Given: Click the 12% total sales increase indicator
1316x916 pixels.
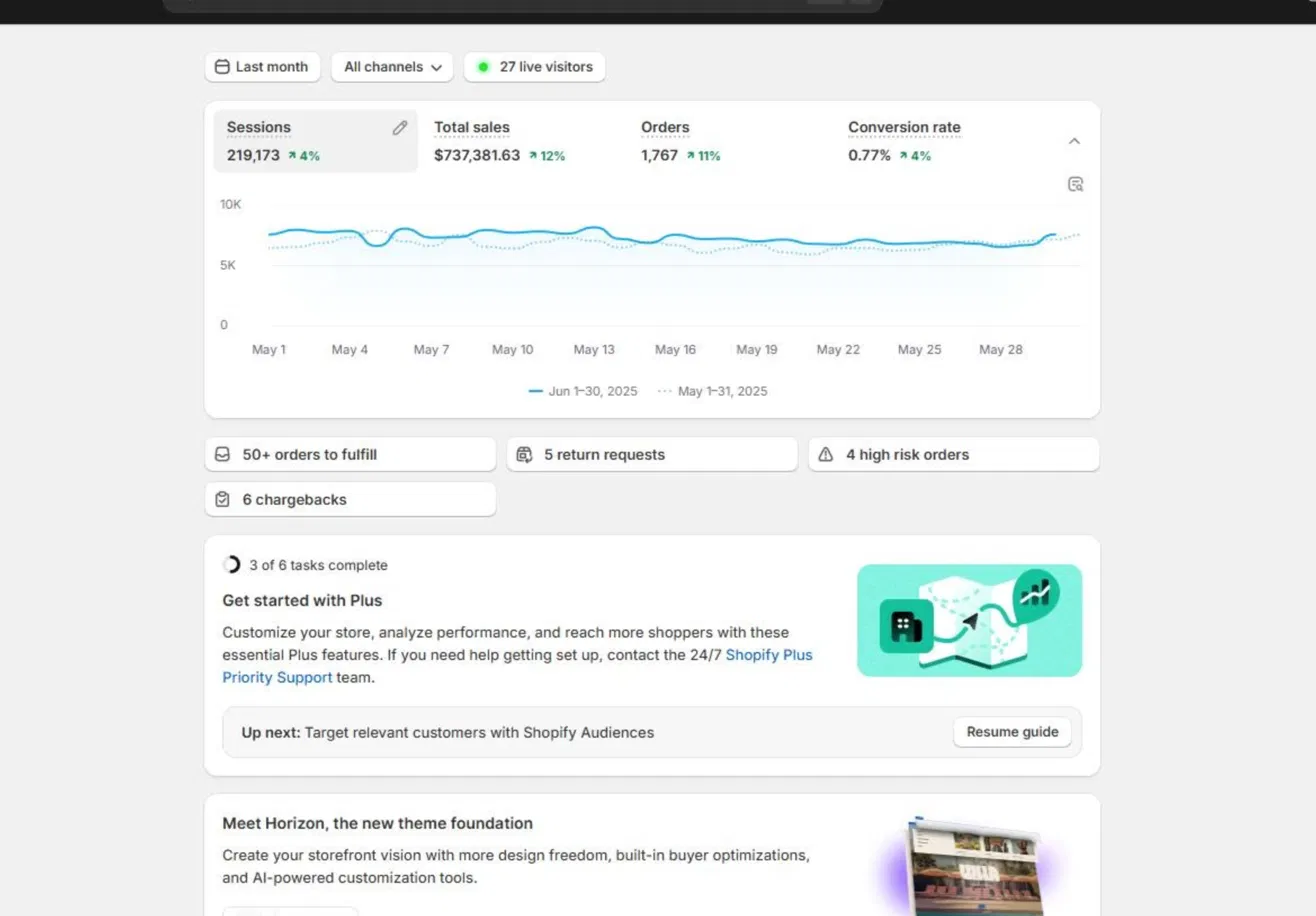Looking at the screenshot, I should coord(547,156).
